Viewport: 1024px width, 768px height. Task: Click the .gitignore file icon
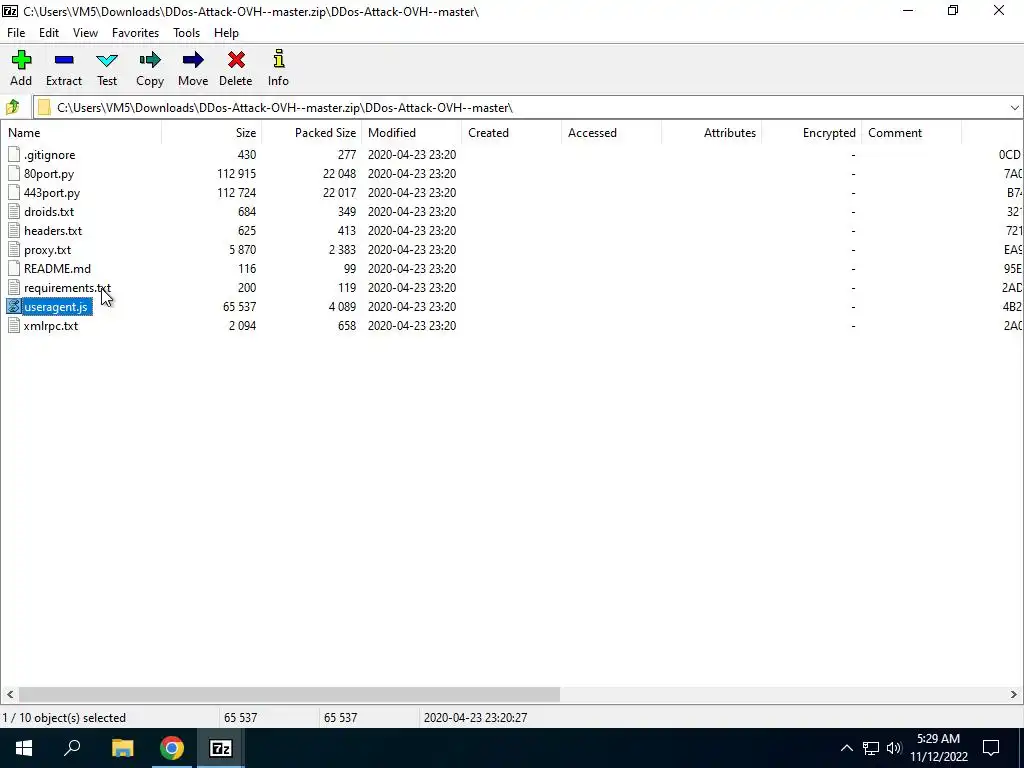click(14, 155)
